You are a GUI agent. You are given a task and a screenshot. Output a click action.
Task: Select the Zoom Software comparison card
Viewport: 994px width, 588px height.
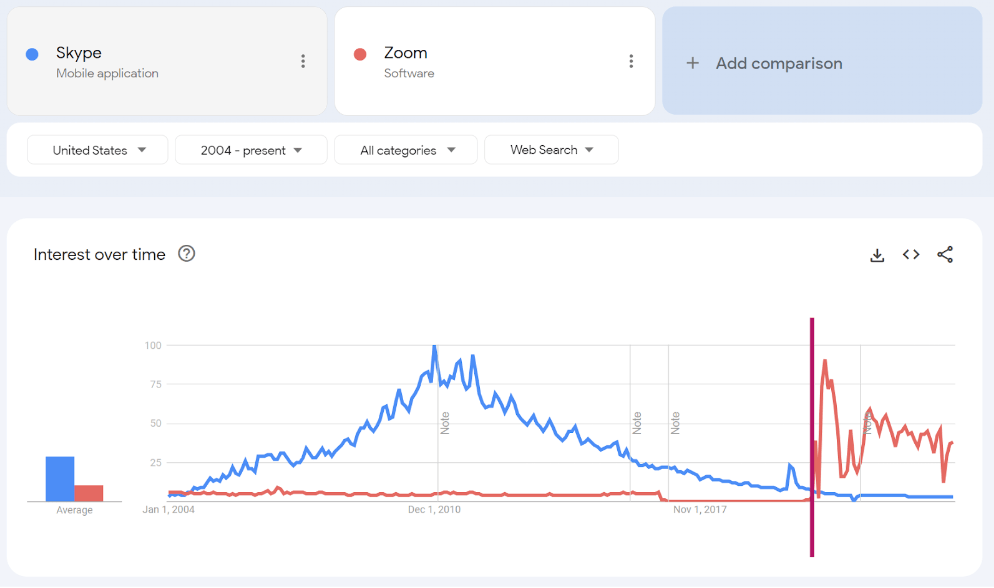click(x=480, y=61)
